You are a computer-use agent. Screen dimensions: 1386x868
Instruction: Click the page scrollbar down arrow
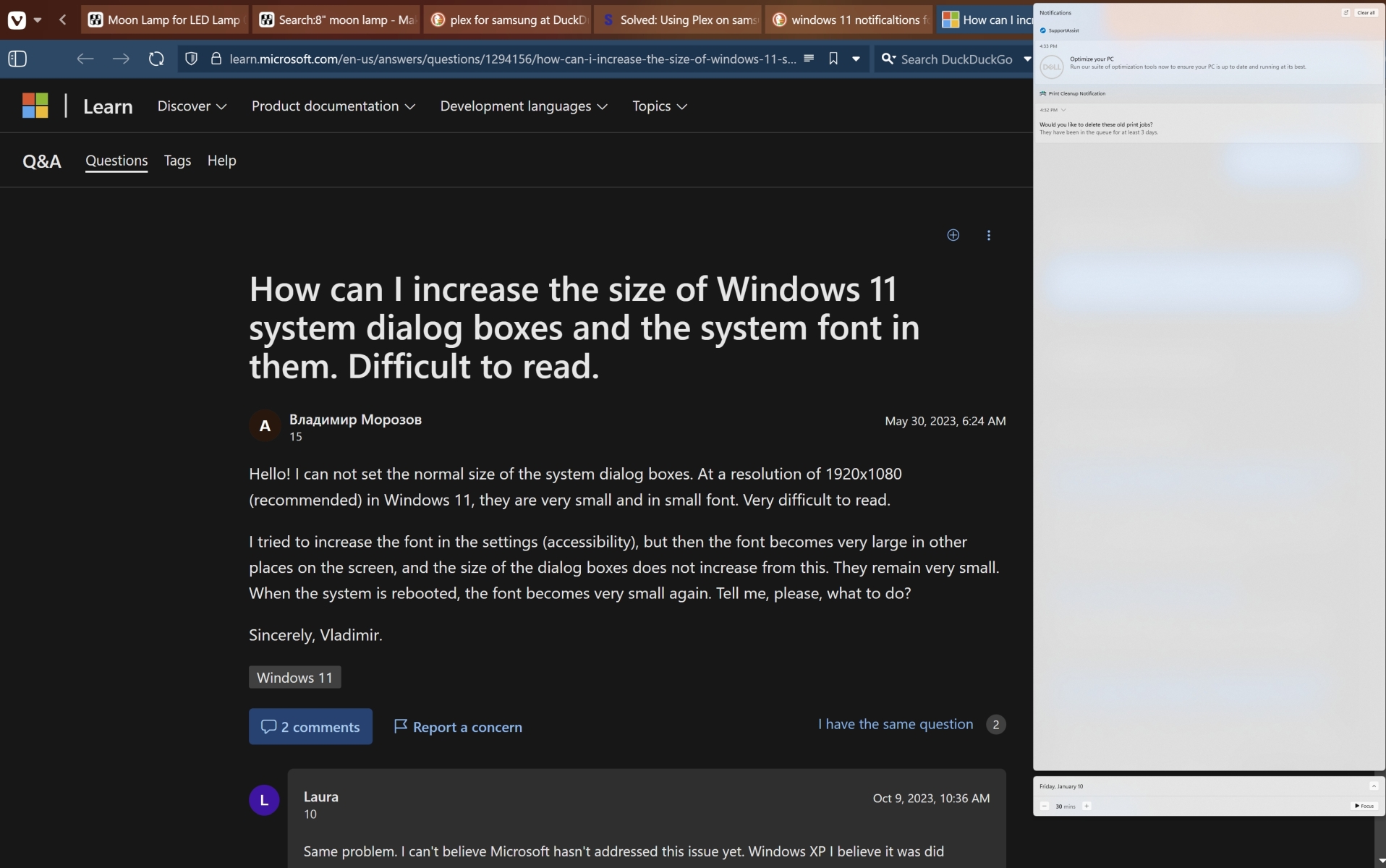click(x=1382, y=861)
